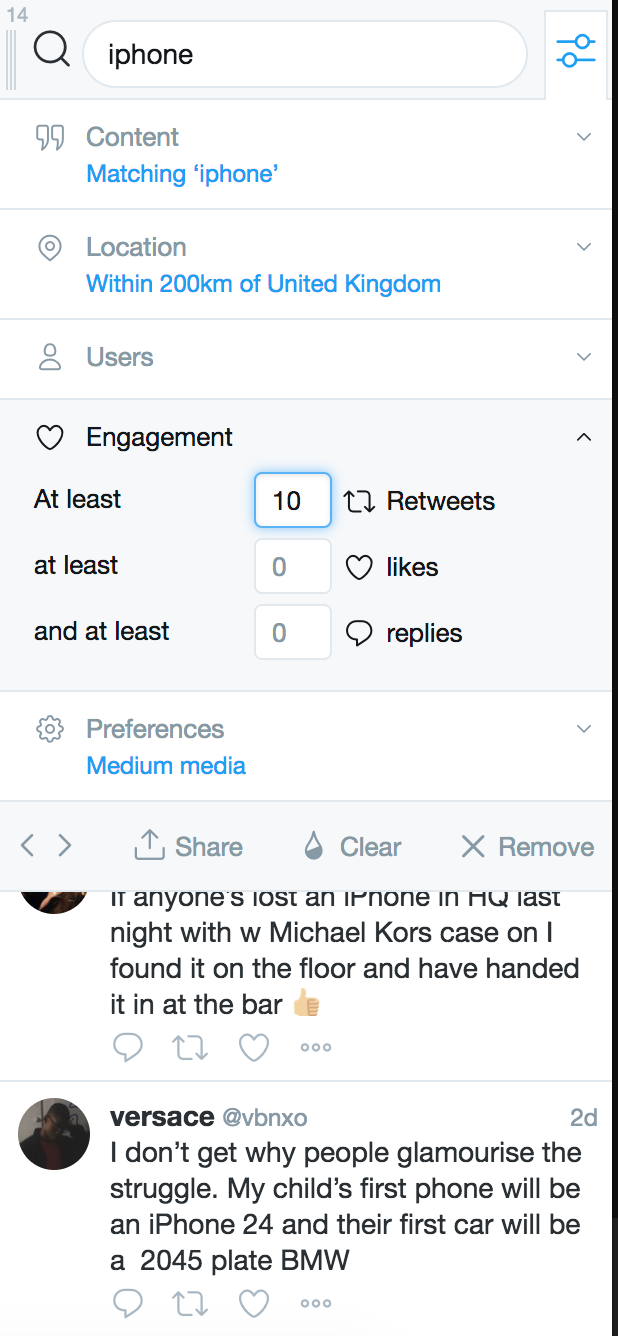The width and height of the screenshot is (618, 1336).
Task: Click the search magnifier icon
Action: click(51, 48)
